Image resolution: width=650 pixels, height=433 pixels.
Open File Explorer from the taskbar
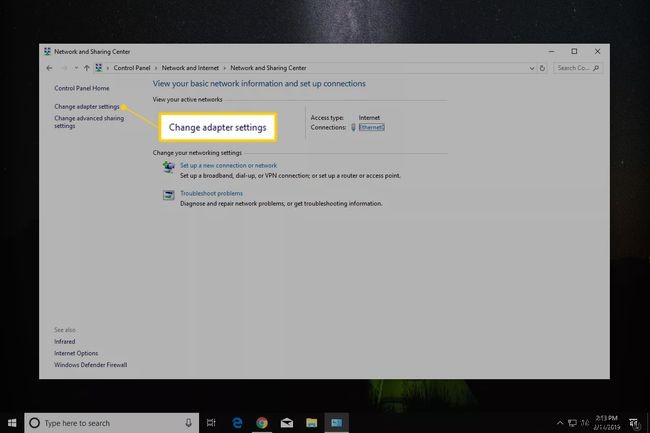tap(312, 423)
